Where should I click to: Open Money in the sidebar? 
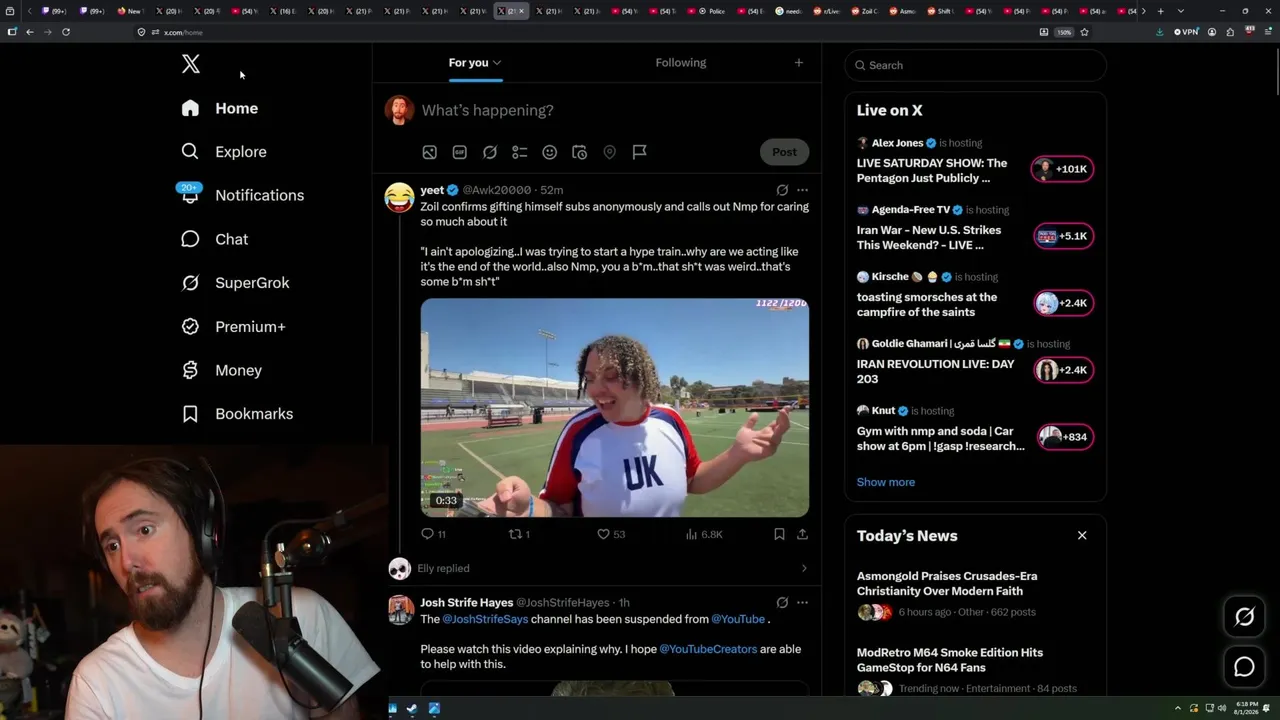pyautogui.click(x=221, y=370)
